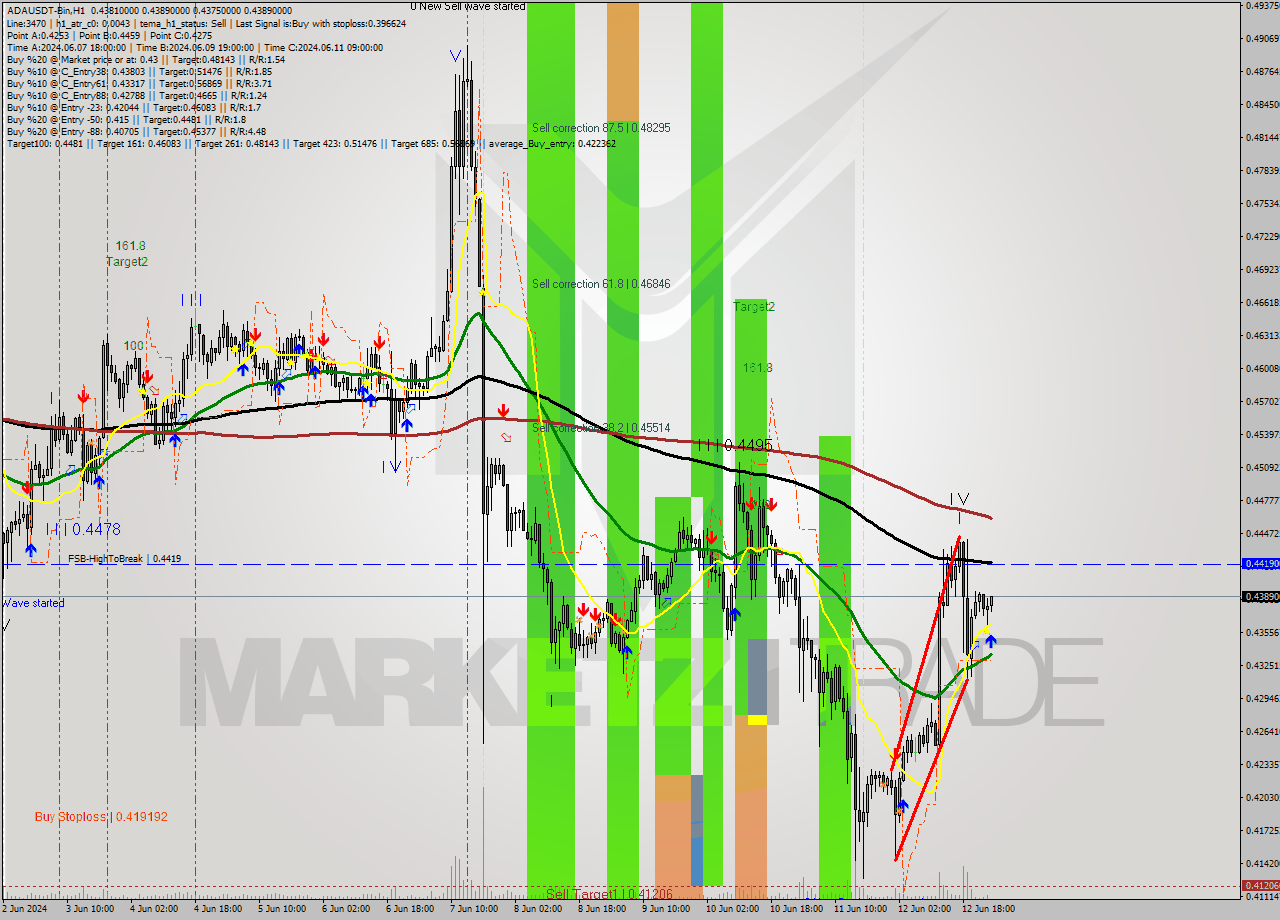
Task: Select the '6 Jun 18:00' time axis label
Action: click(x=409, y=909)
